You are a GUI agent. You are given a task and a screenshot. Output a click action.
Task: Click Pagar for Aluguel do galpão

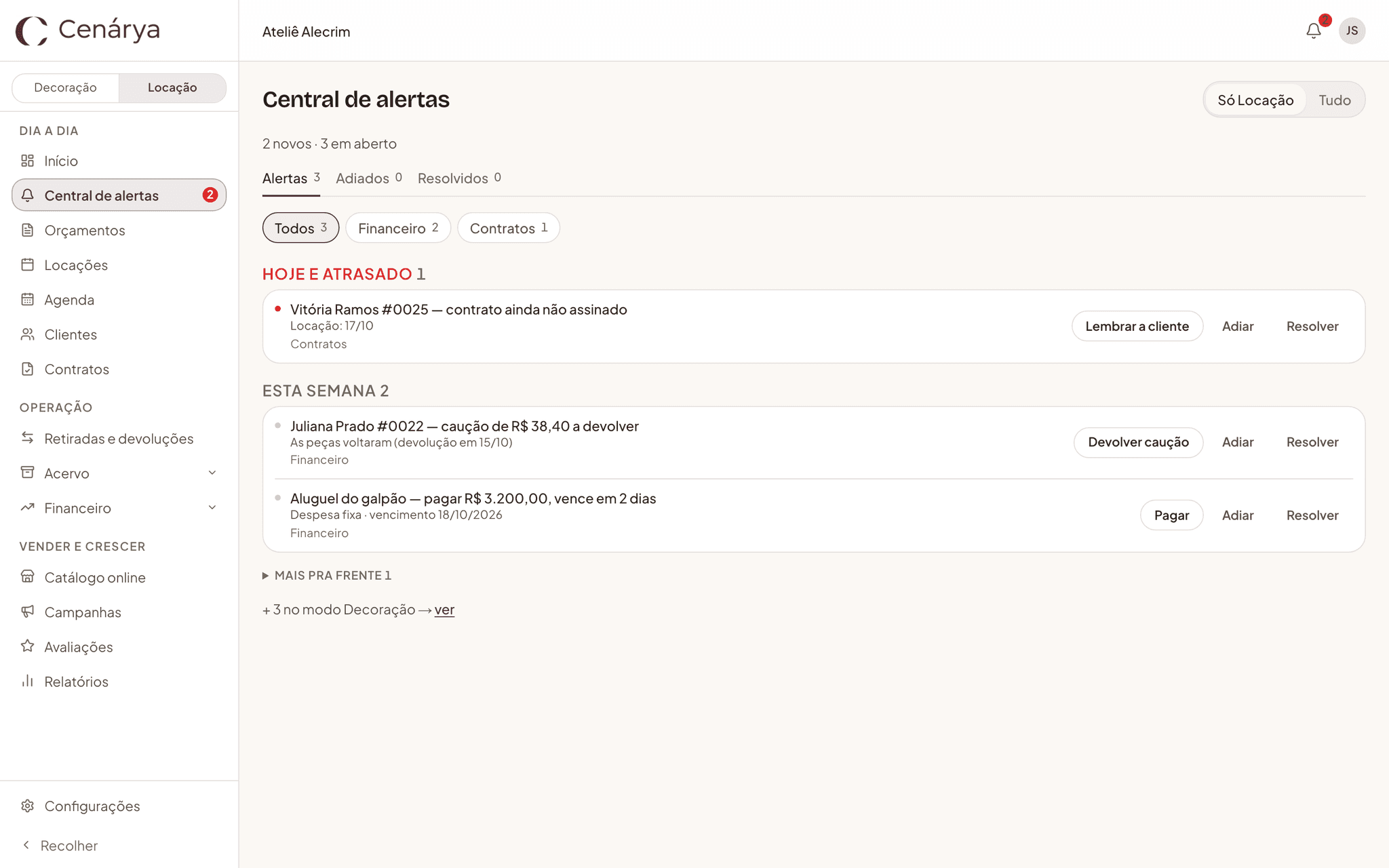coord(1171,515)
